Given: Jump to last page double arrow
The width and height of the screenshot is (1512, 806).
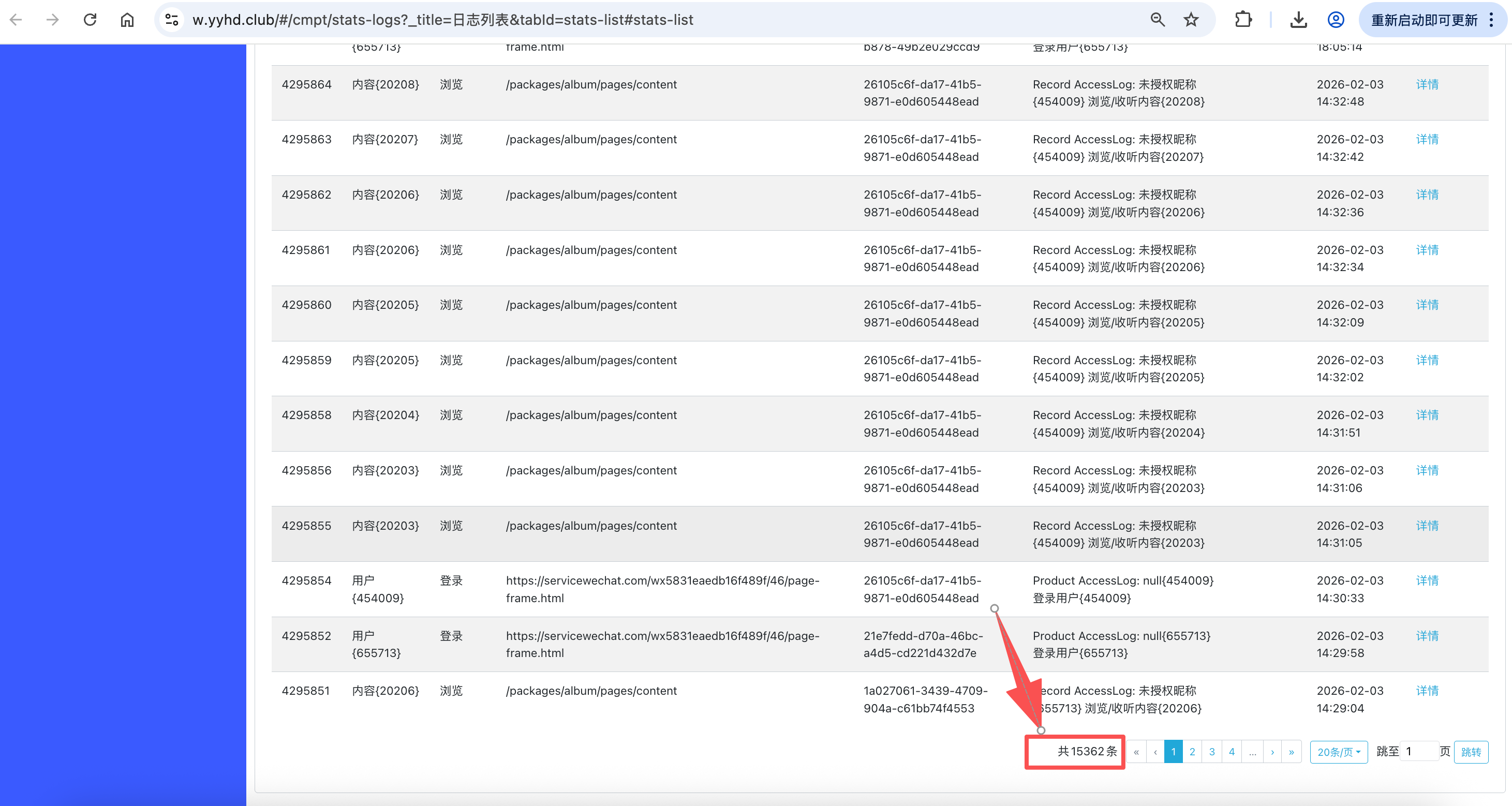Looking at the screenshot, I should (x=1291, y=752).
